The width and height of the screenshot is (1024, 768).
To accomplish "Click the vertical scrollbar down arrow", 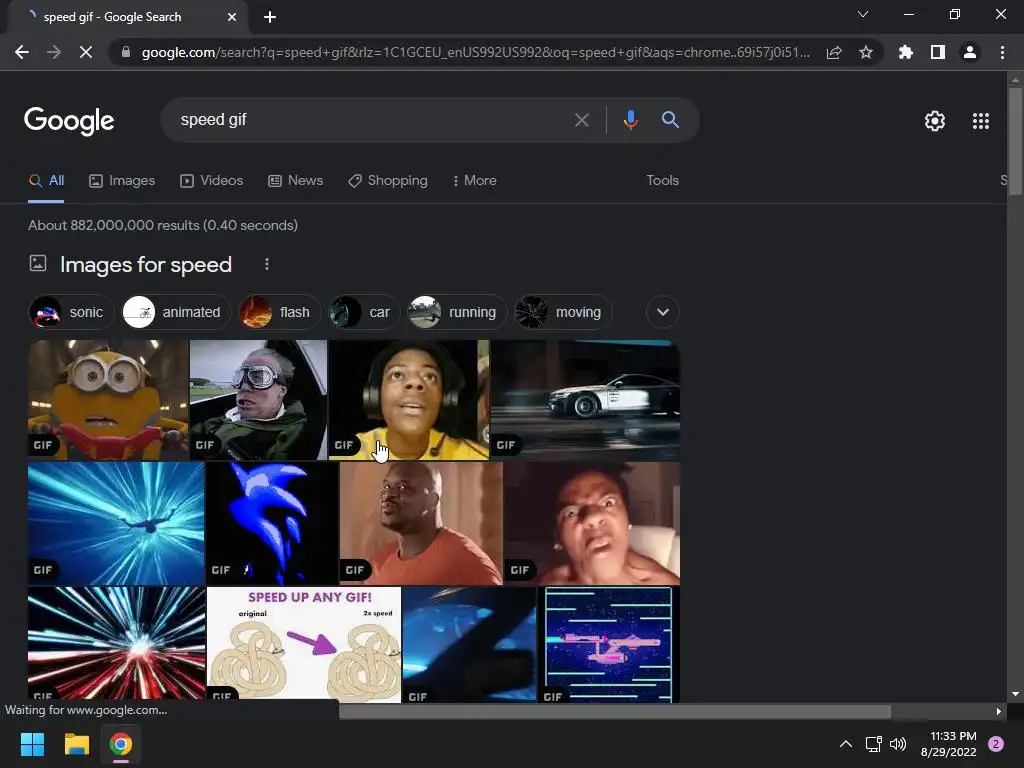I will coord(1015,694).
